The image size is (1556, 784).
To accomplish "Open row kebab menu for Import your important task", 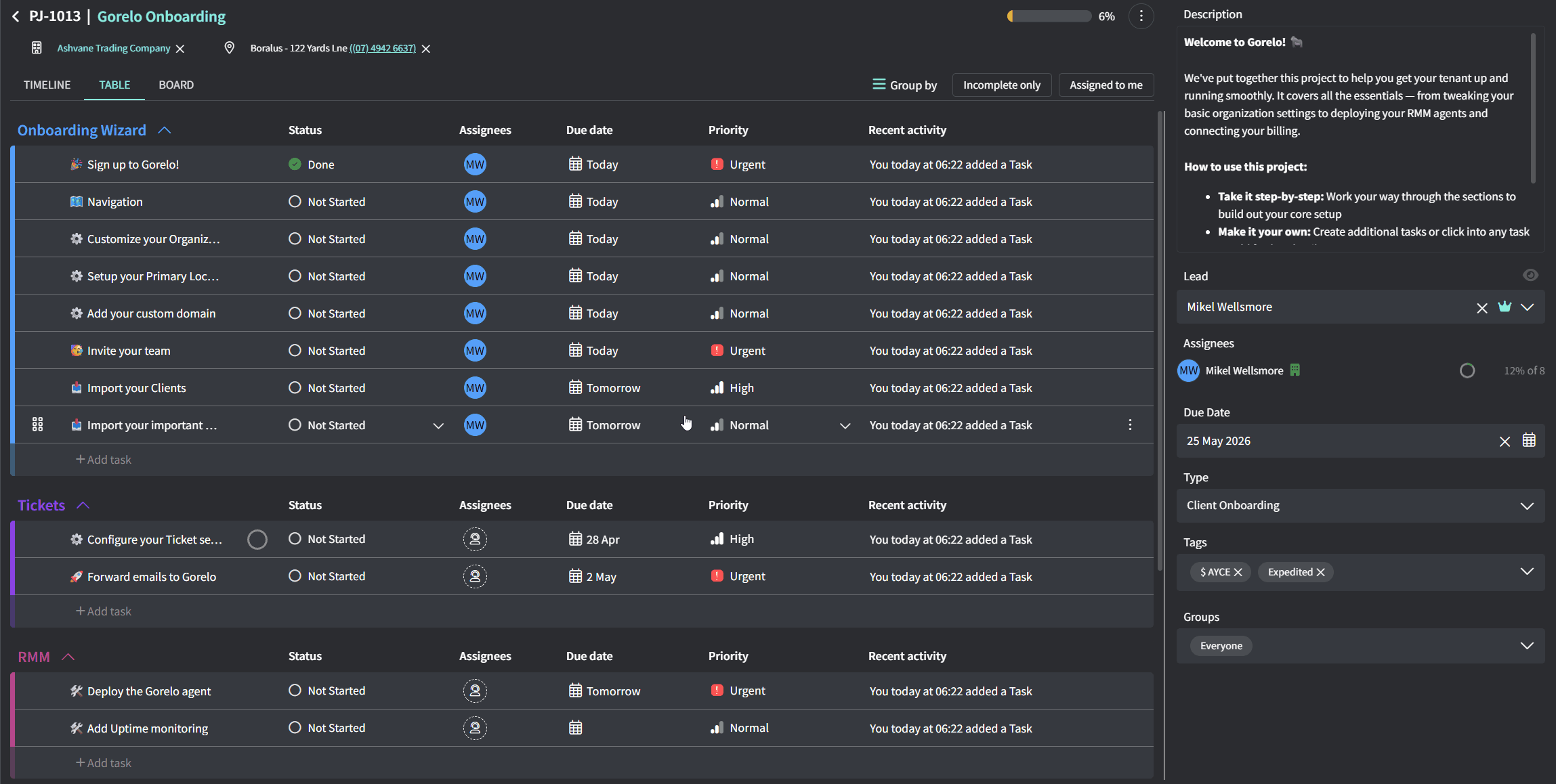I will click(1130, 424).
